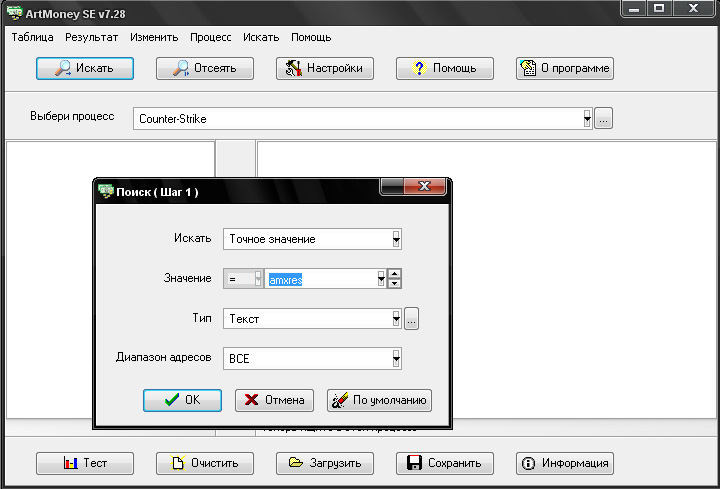Click the Информация info button
This screenshot has height=489, width=720.
point(565,463)
